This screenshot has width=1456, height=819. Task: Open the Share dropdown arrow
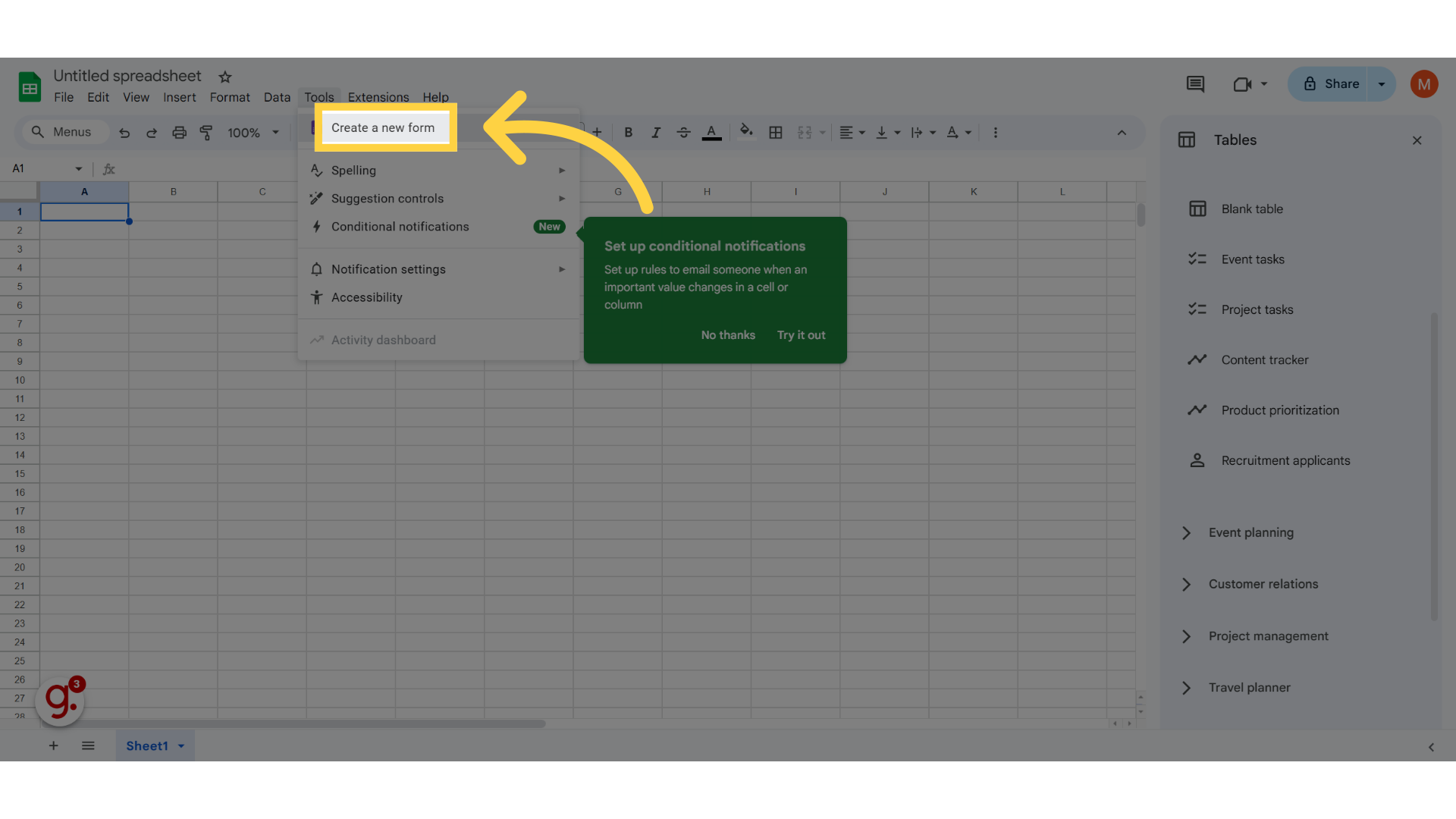tap(1382, 84)
